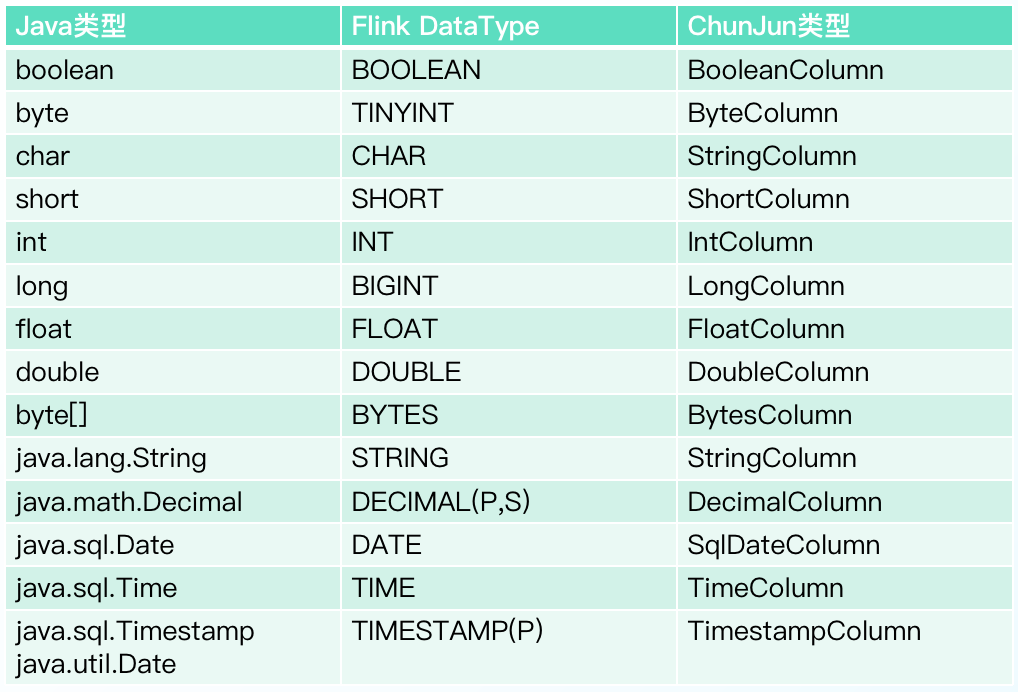Select the float cell

(44, 330)
